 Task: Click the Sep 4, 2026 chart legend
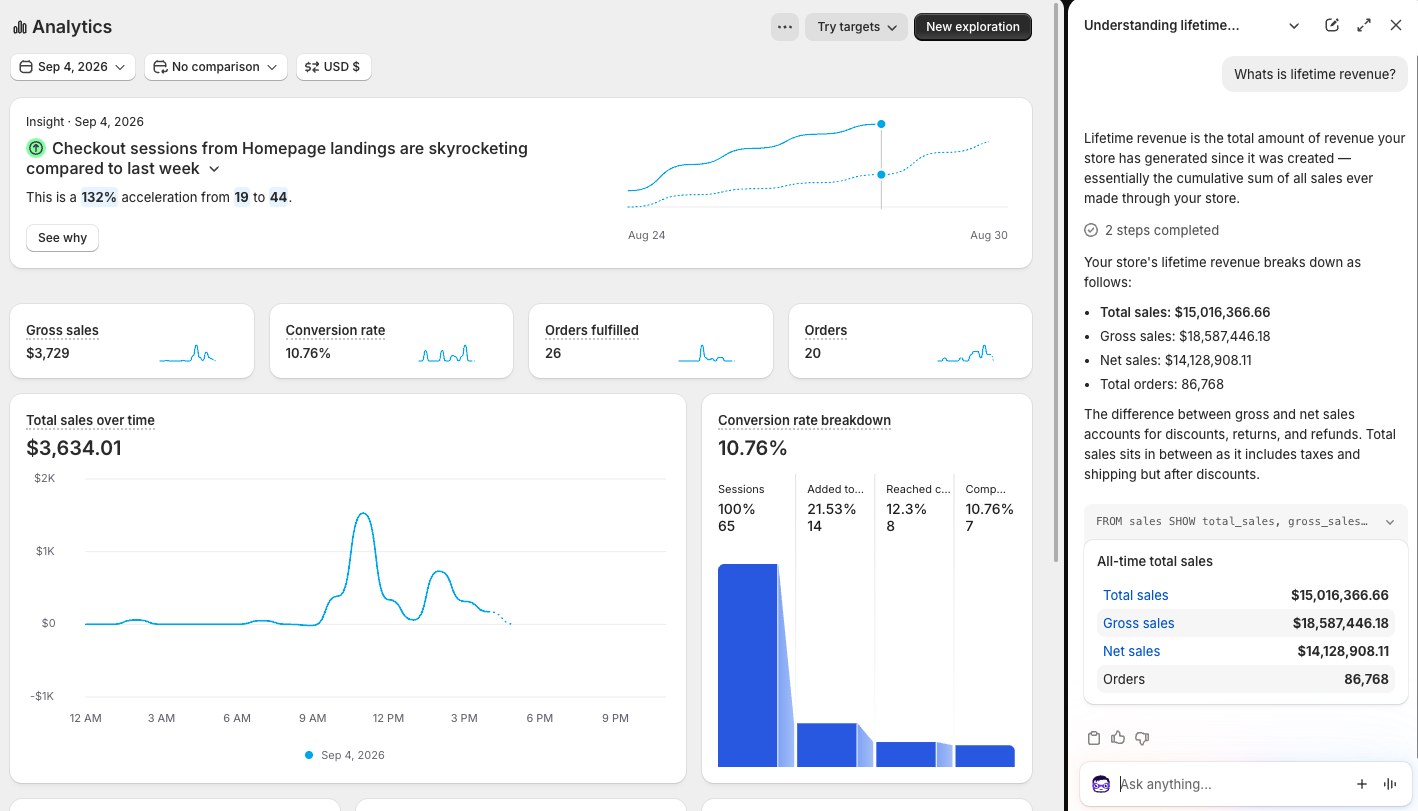344,755
